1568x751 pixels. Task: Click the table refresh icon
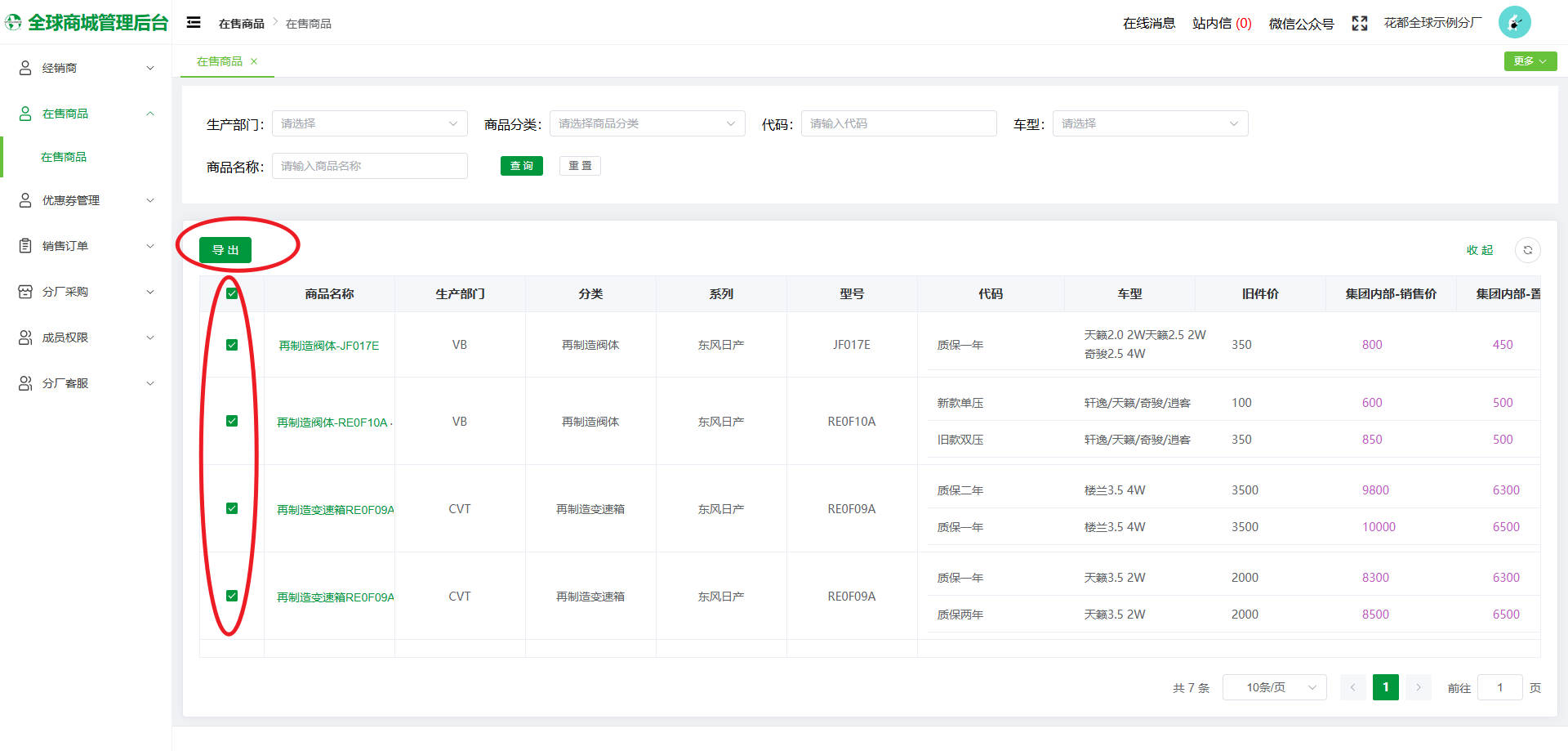pyautogui.click(x=1527, y=250)
